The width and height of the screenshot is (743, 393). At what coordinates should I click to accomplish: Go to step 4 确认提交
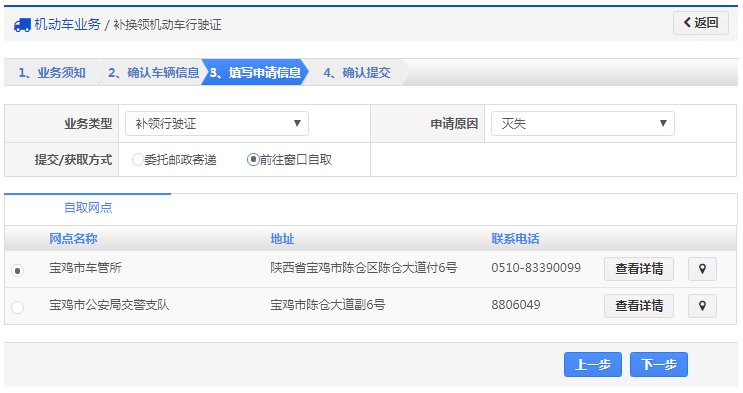pyautogui.click(x=356, y=73)
